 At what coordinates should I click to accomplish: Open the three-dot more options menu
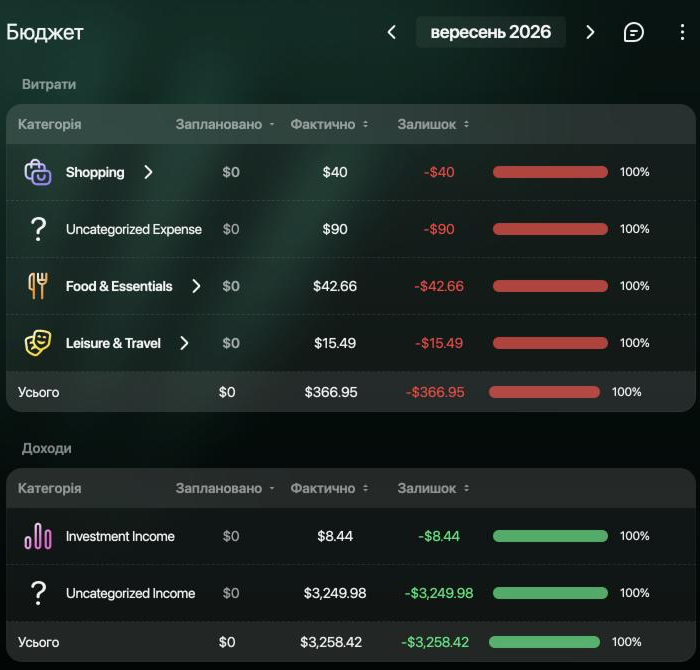click(682, 32)
